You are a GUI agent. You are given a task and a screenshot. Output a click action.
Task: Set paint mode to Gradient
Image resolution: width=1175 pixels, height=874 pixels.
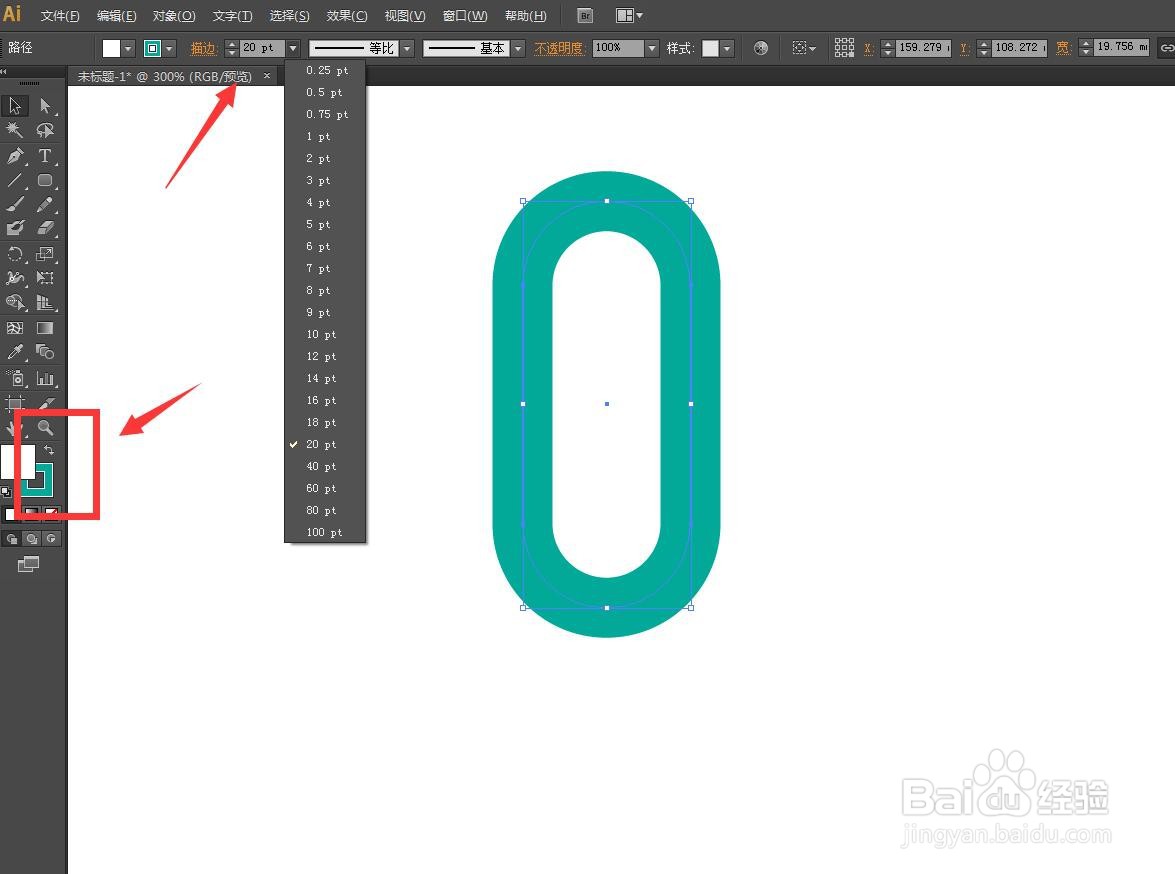point(31,513)
